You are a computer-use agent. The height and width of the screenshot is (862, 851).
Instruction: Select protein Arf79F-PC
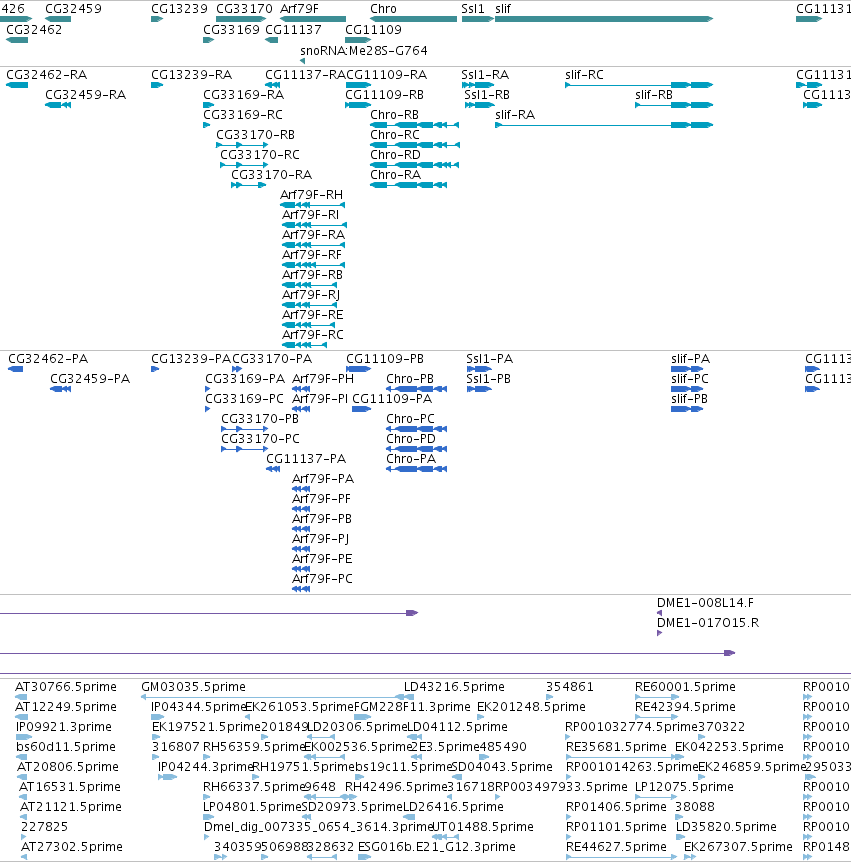tap(322, 579)
